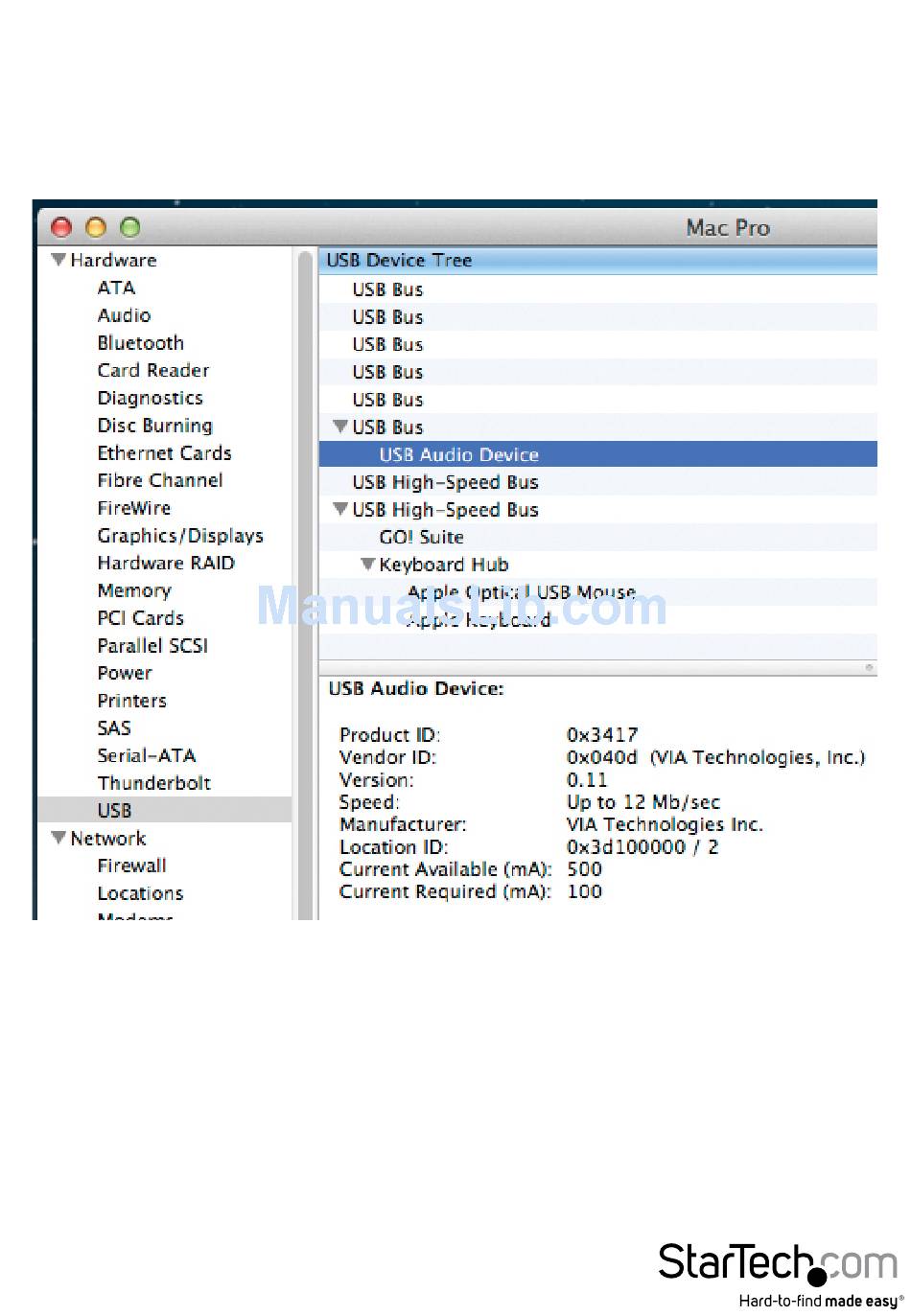Click the sidebar vertical scrollbar

(306, 585)
